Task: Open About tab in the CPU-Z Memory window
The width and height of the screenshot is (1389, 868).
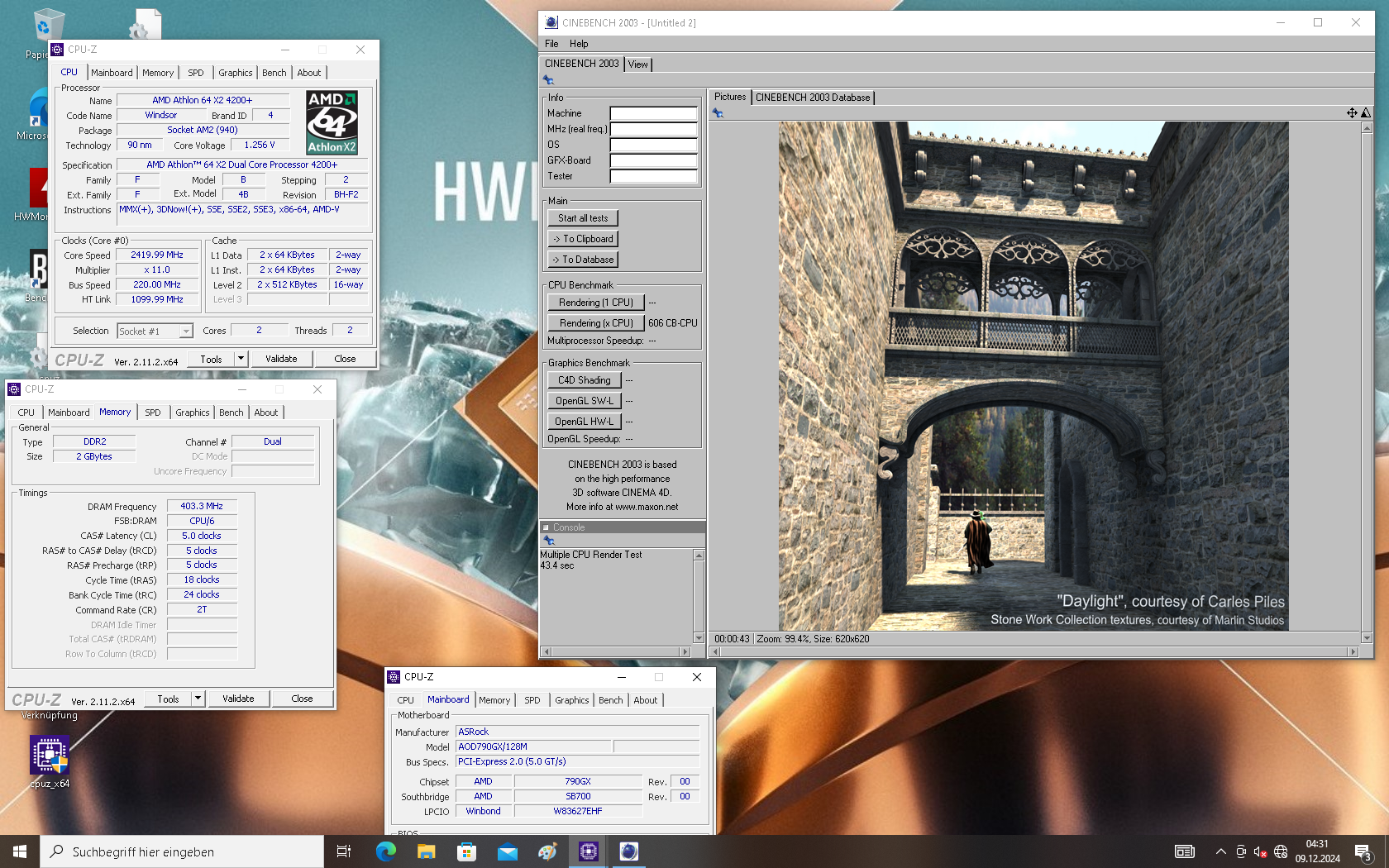Action: coord(266,413)
